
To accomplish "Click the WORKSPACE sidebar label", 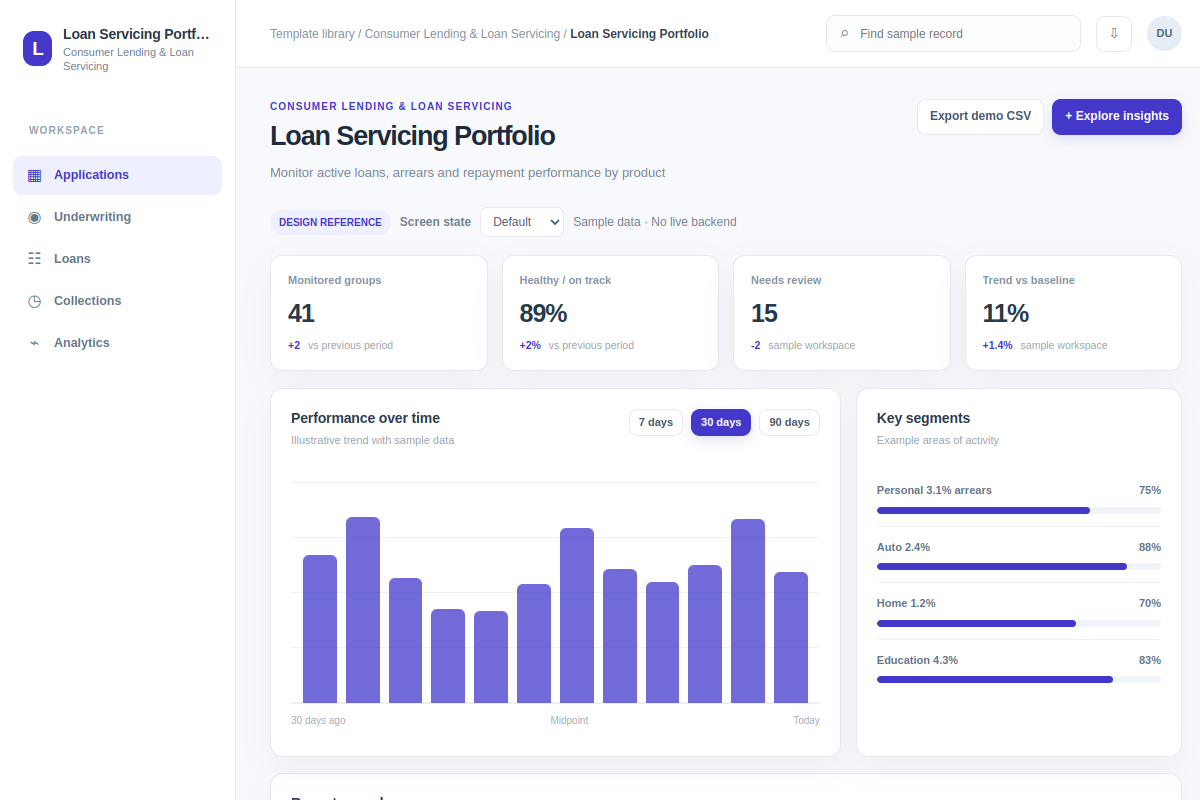I will 67,131.
